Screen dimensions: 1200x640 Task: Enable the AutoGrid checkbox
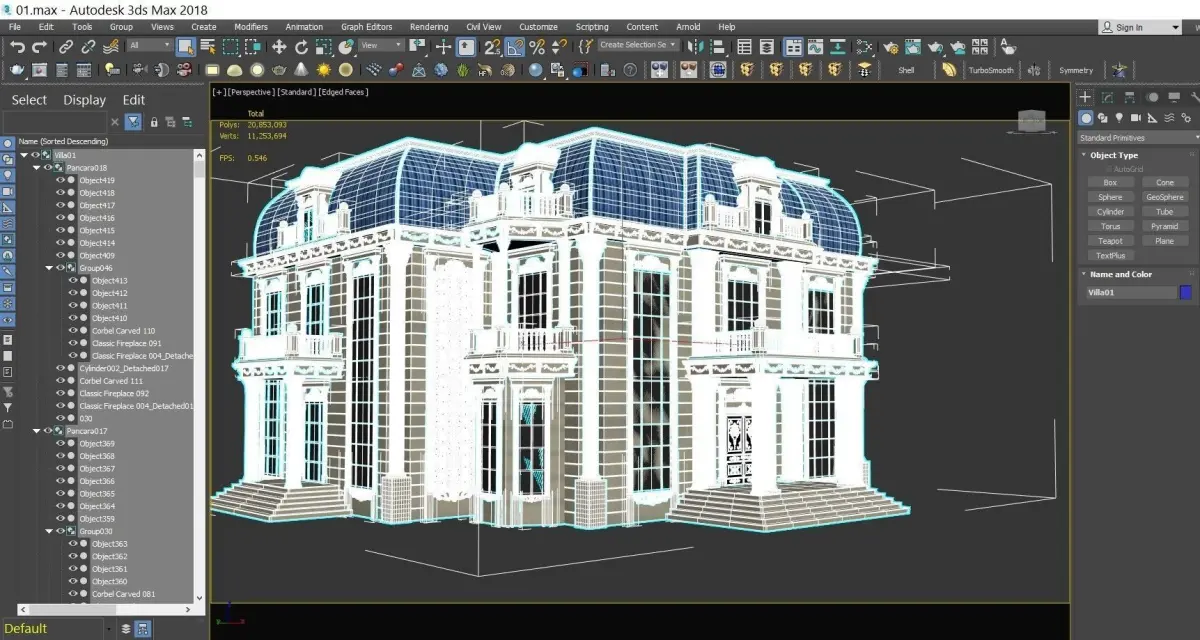click(1108, 169)
